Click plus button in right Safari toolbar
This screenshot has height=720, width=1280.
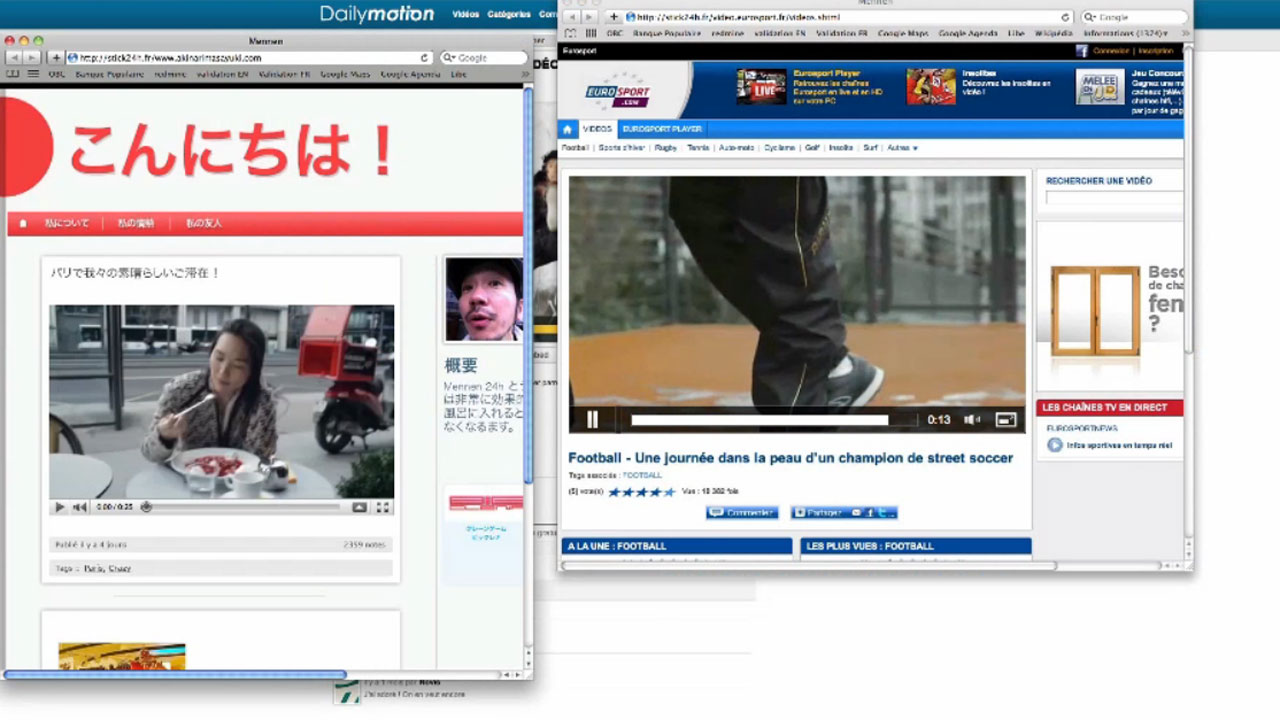point(613,17)
